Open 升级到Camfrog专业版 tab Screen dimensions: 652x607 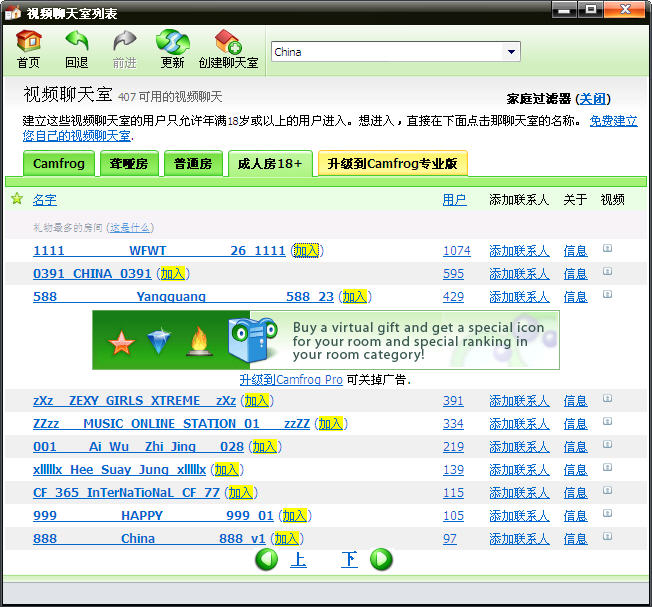[x=393, y=163]
